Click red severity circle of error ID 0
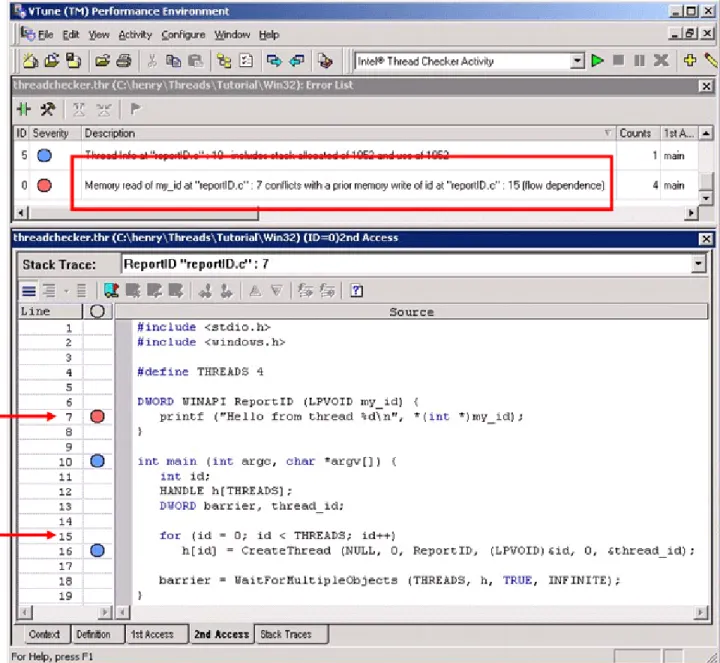The width and height of the screenshot is (720, 663). [44, 185]
